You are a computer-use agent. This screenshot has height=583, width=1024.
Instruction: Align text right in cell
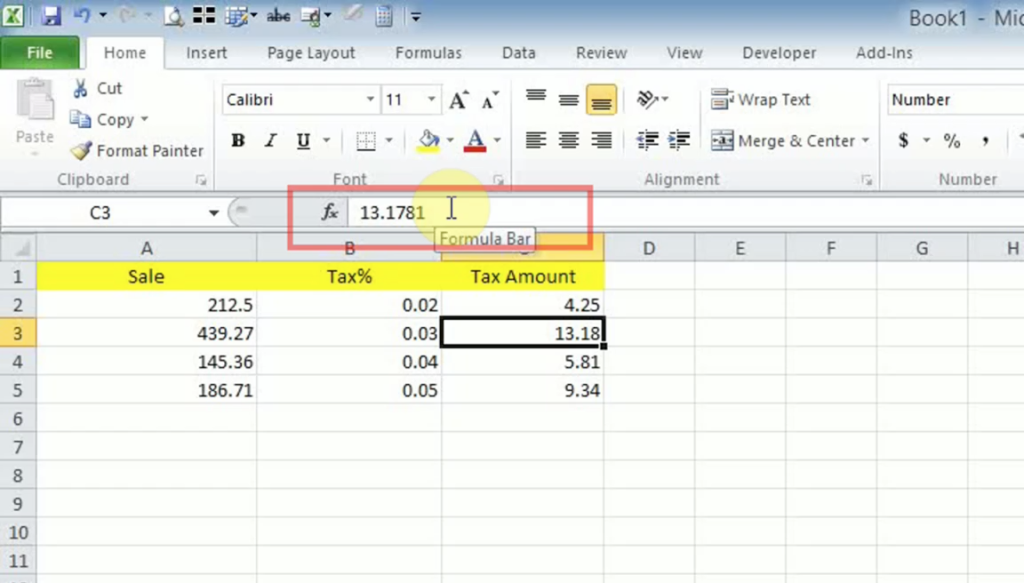coord(601,140)
